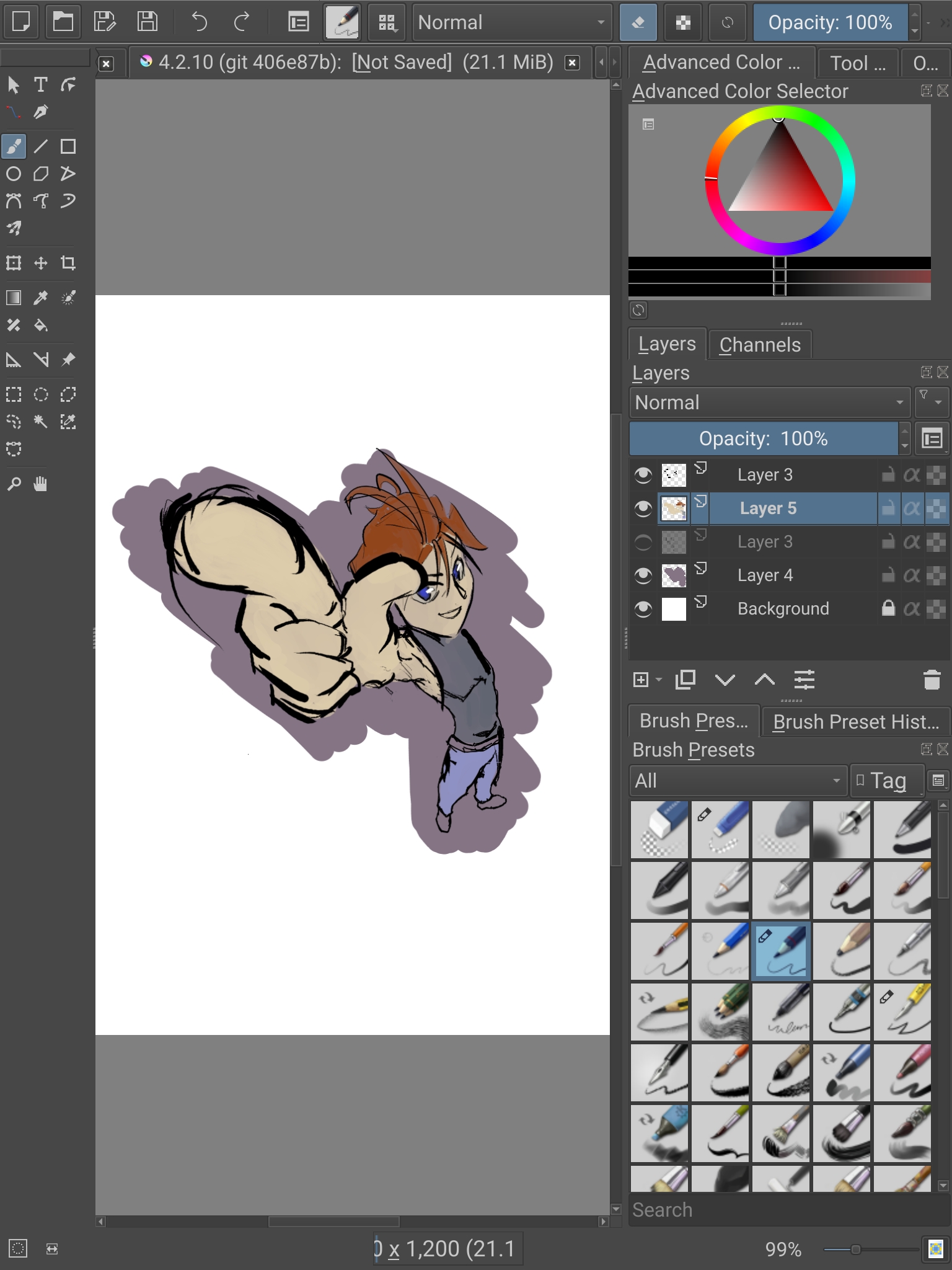Hide the Background layer
The height and width of the screenshot is (1270, 952).
coord(643,609)
